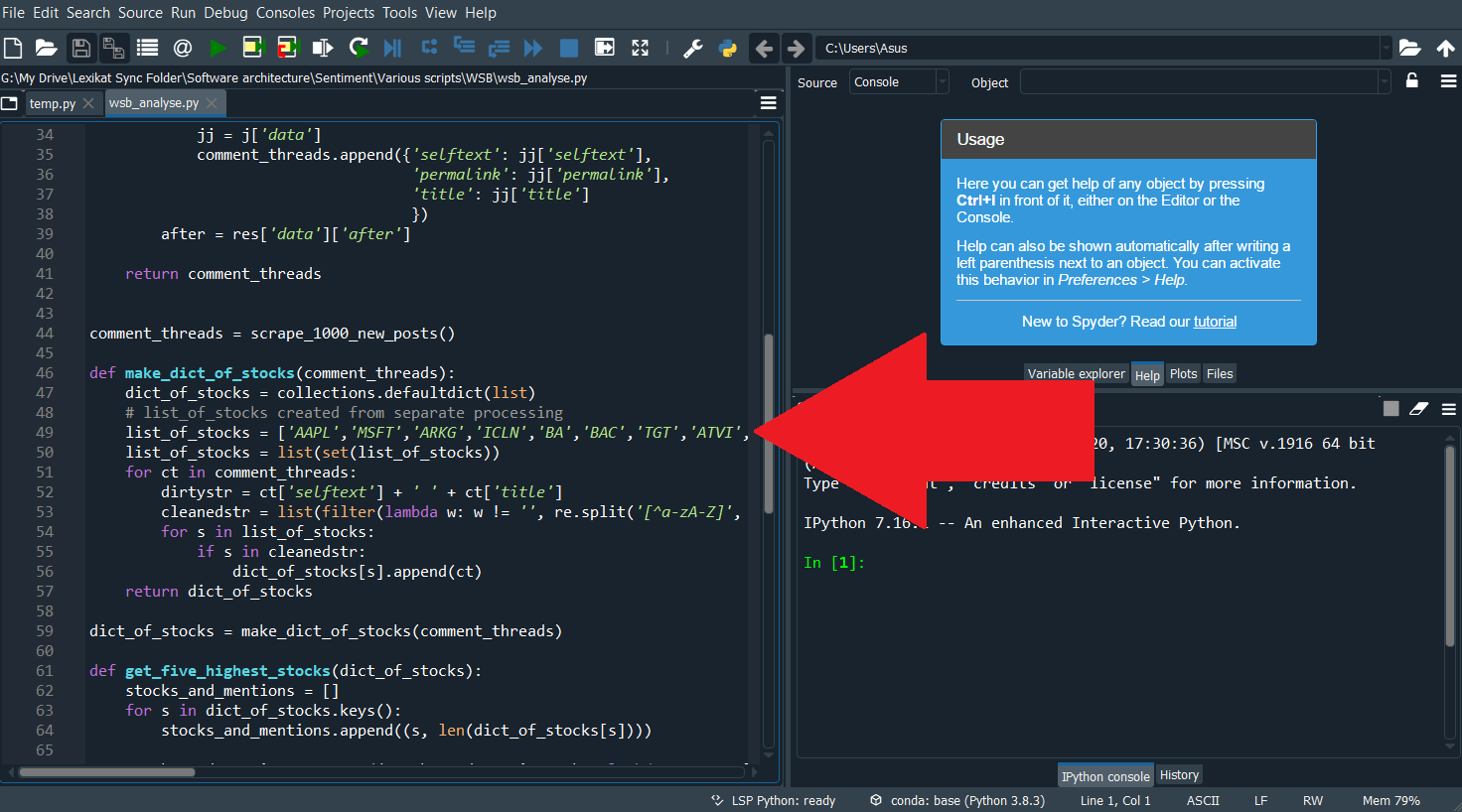Screen dimensions: 1462x812
Task: Maximize current pane icon
Action: (604, 48)
